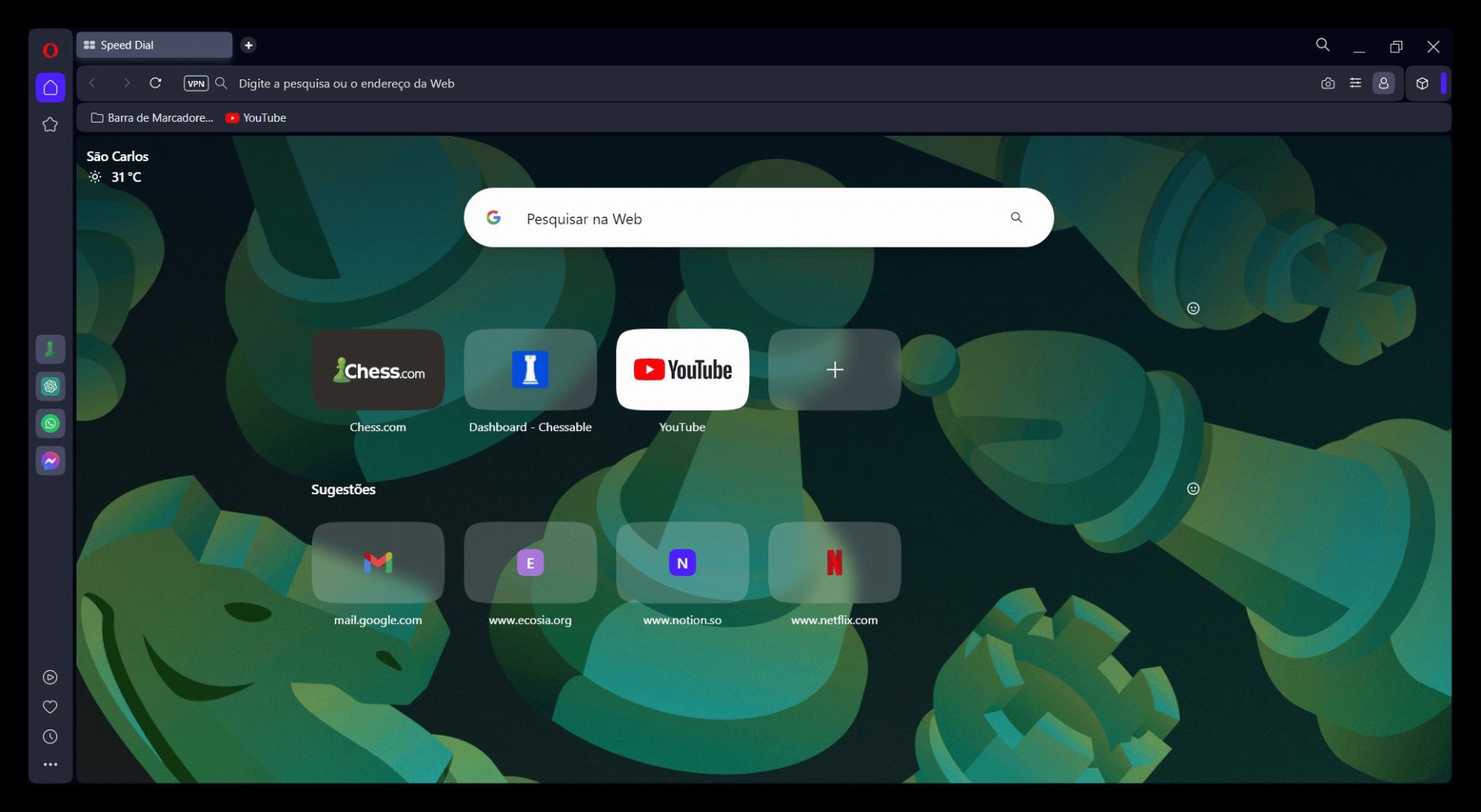Screen dimensions: 1481x812
Task: Click the forward navigation arrow
Action: click(127, 83)
